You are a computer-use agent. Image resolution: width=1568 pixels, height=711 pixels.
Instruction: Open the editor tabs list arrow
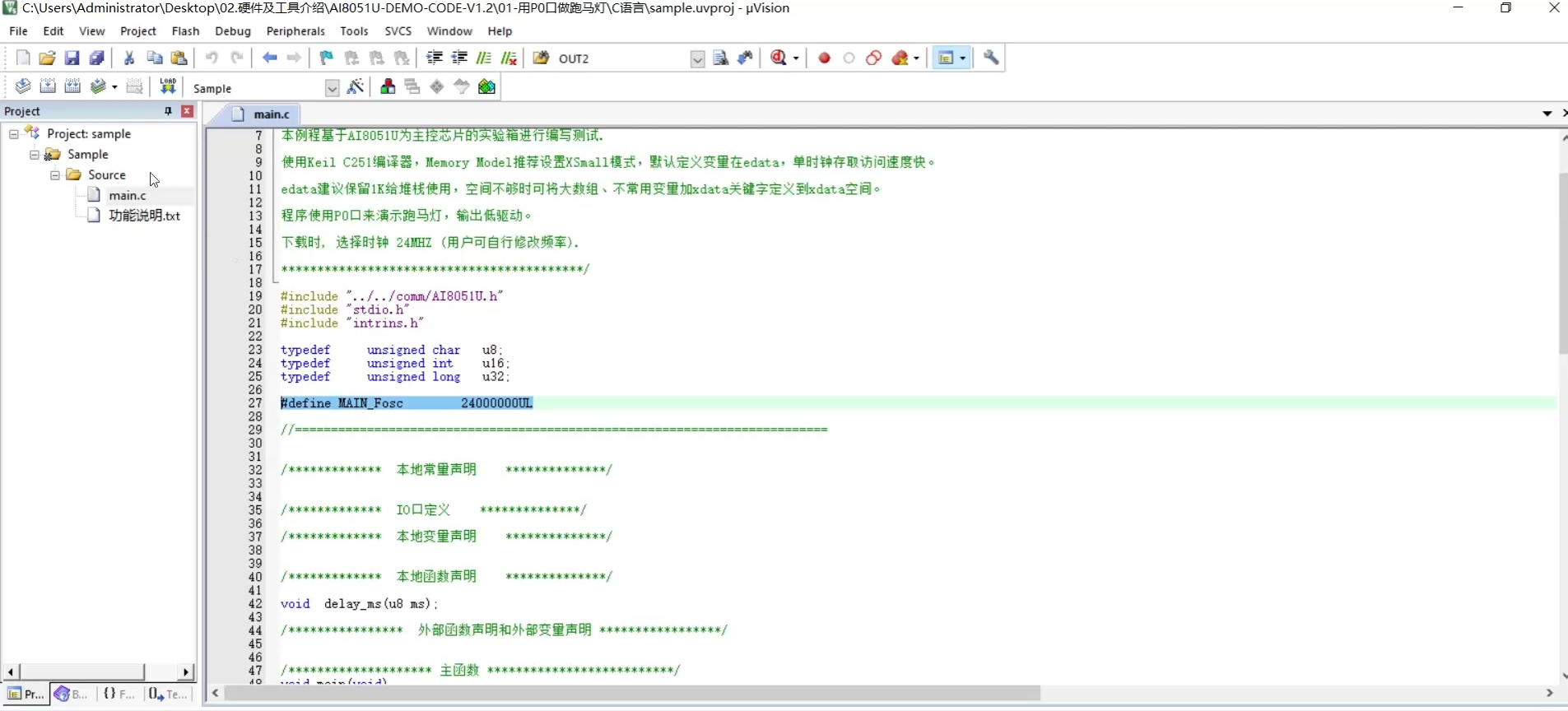point(1547,114)
